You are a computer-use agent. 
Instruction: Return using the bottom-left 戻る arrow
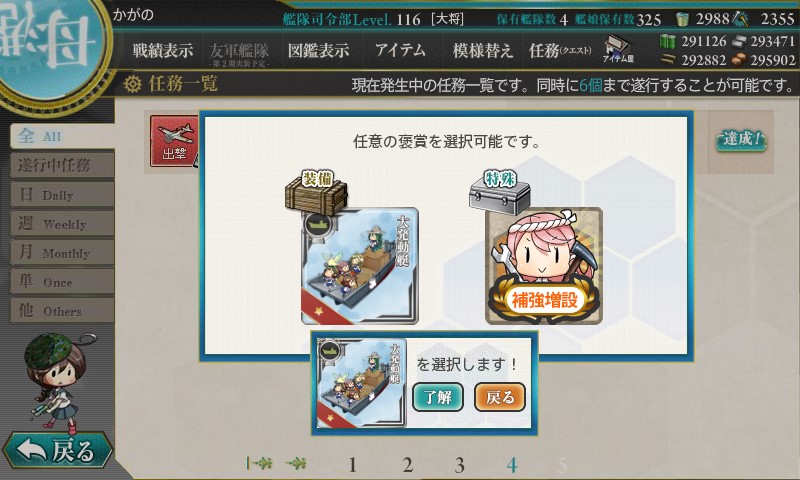coord(57,450)
